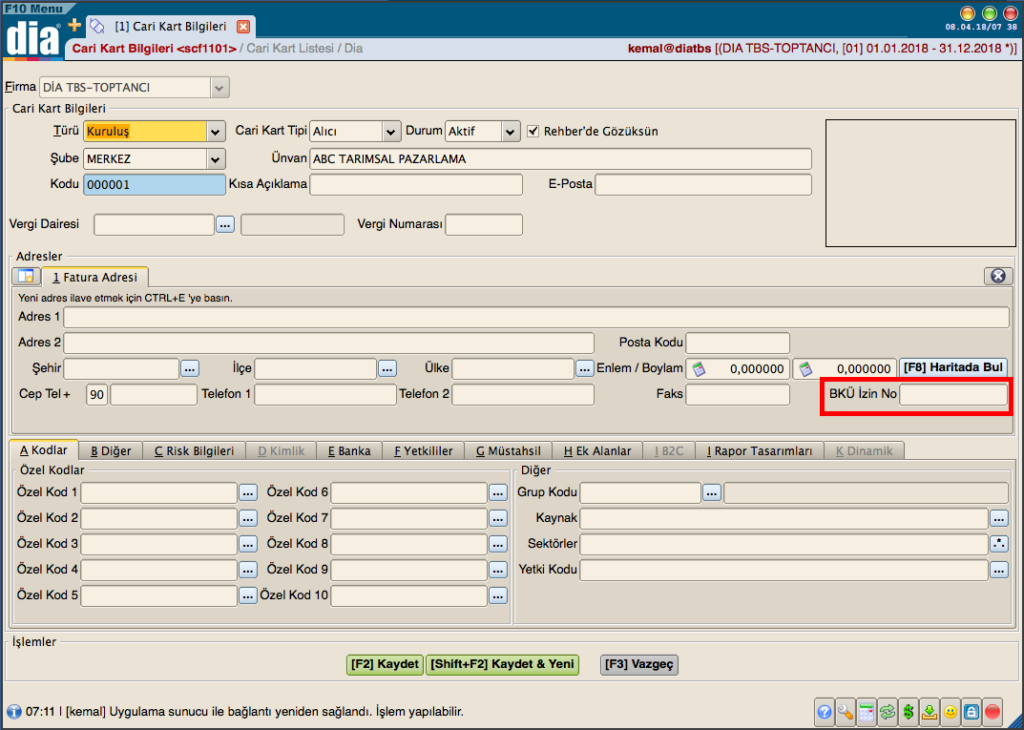
Task: Click the Boylam calculator icon
Action: (806, 369)
